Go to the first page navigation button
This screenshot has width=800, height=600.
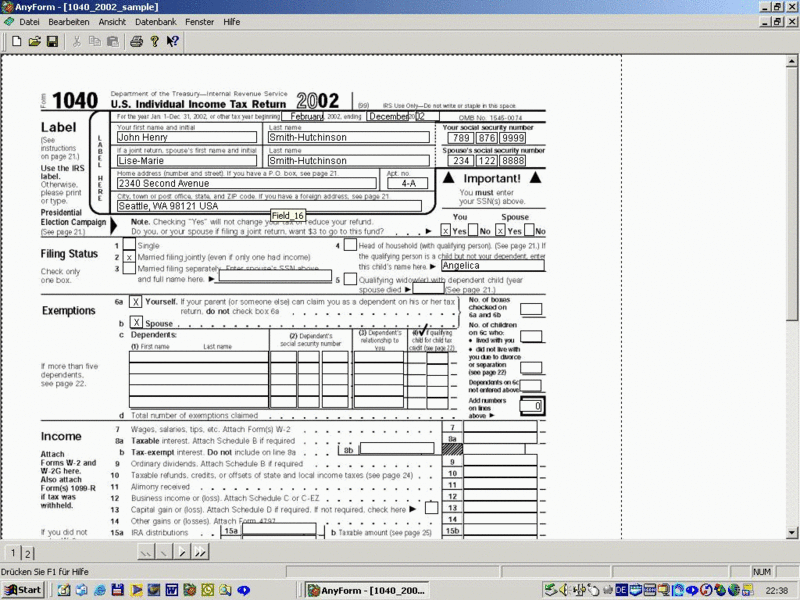(x=146, y=552)
